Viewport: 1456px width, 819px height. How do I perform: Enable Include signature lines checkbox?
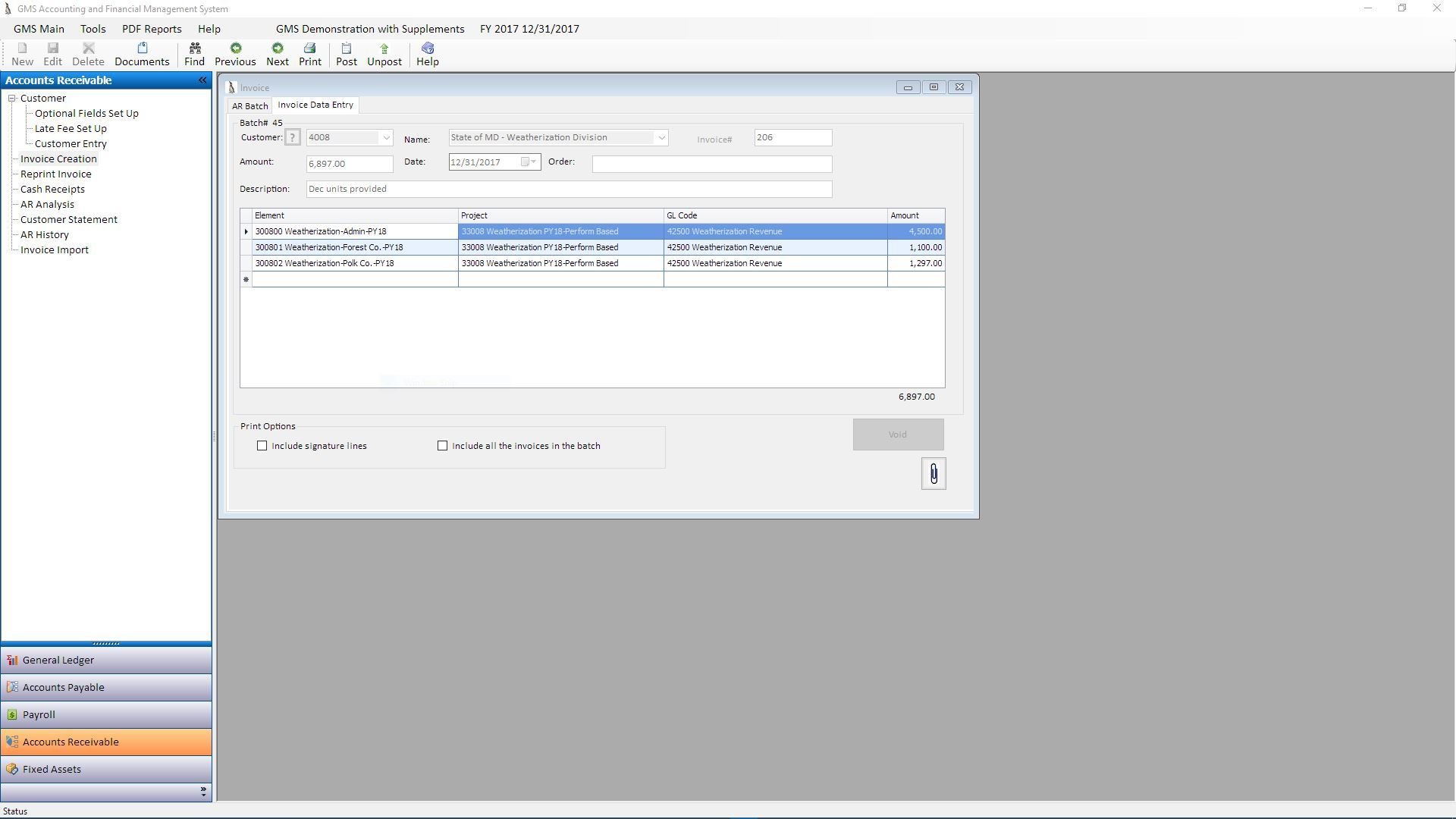pos(262,446)
